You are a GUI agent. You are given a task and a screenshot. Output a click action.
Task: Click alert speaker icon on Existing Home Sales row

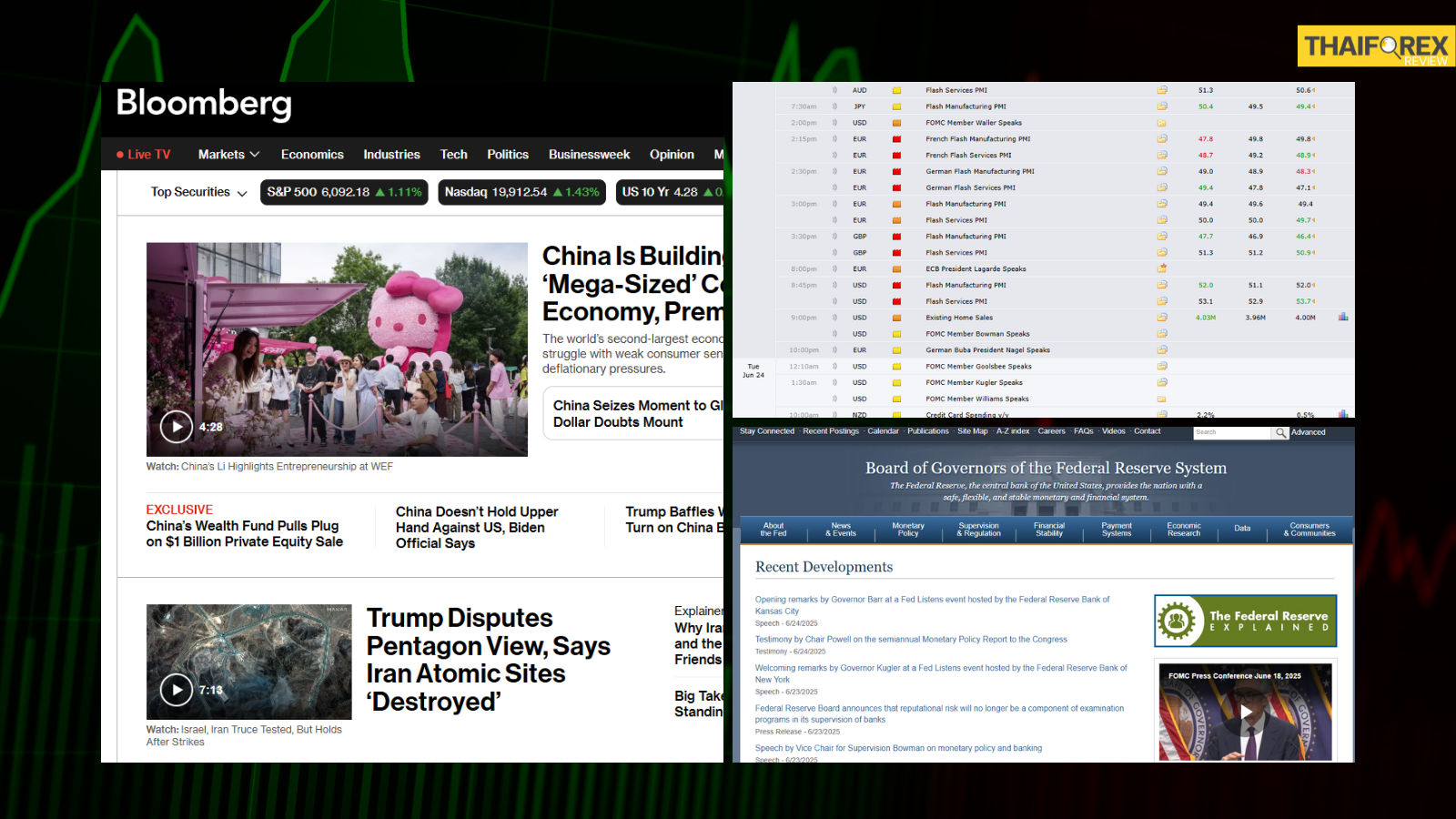coord(834,318)
